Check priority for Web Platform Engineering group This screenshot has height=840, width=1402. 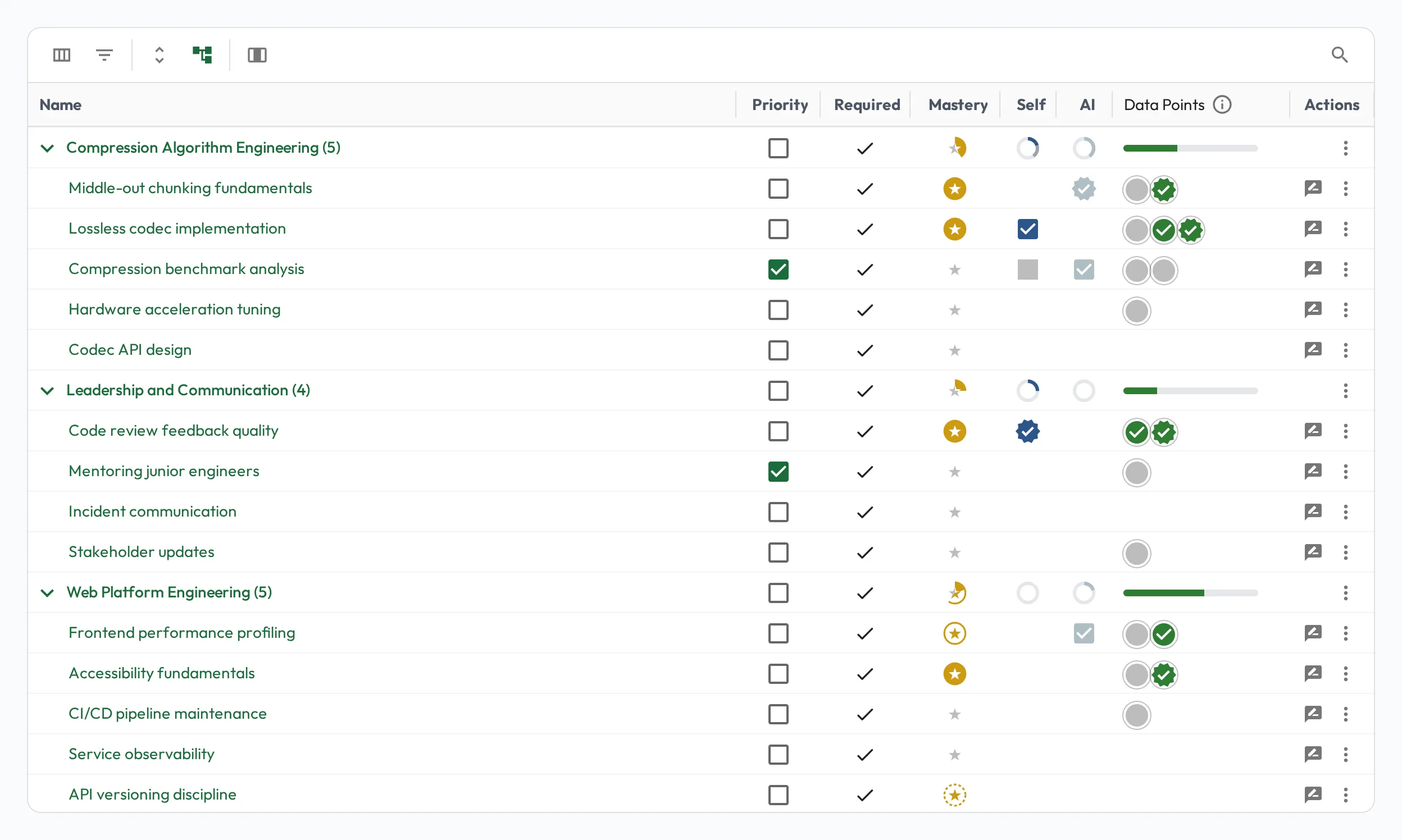pyautogui.click(x=778, y=593)
